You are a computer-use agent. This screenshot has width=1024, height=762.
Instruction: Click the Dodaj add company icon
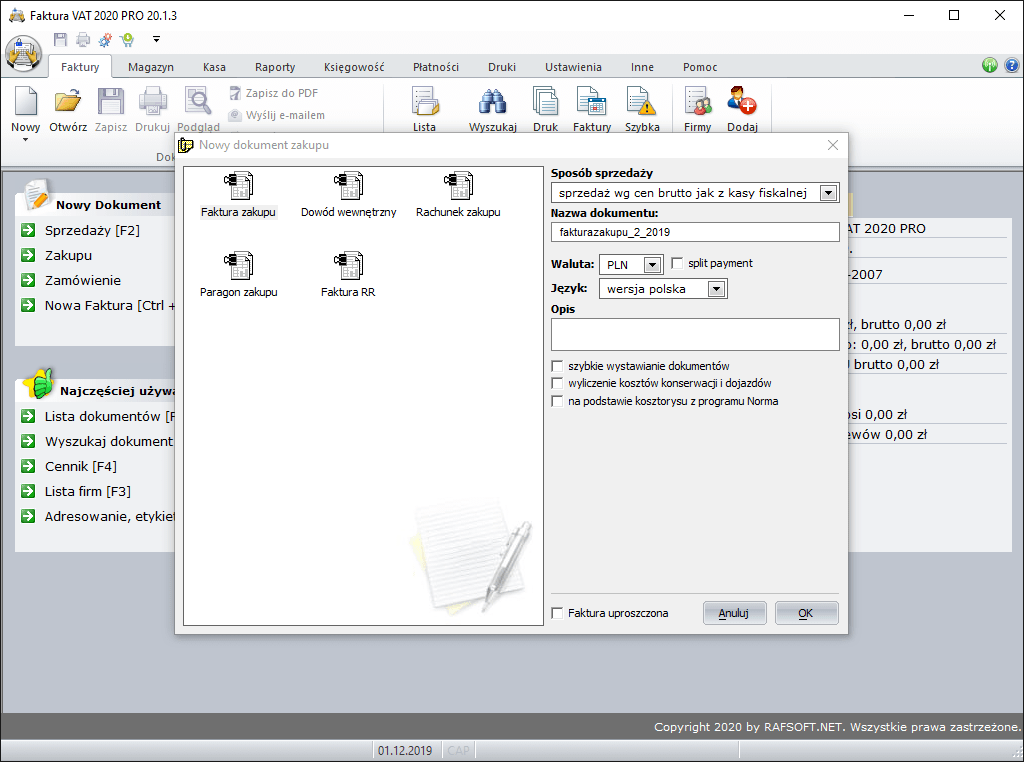pyautogui.click(x=742, y=102)
